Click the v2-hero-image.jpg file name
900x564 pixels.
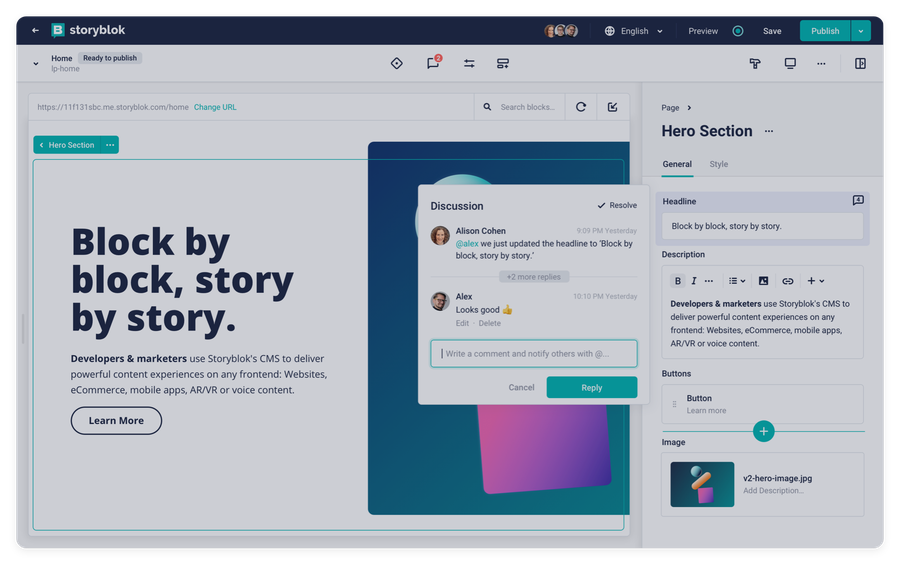[777, 479]
